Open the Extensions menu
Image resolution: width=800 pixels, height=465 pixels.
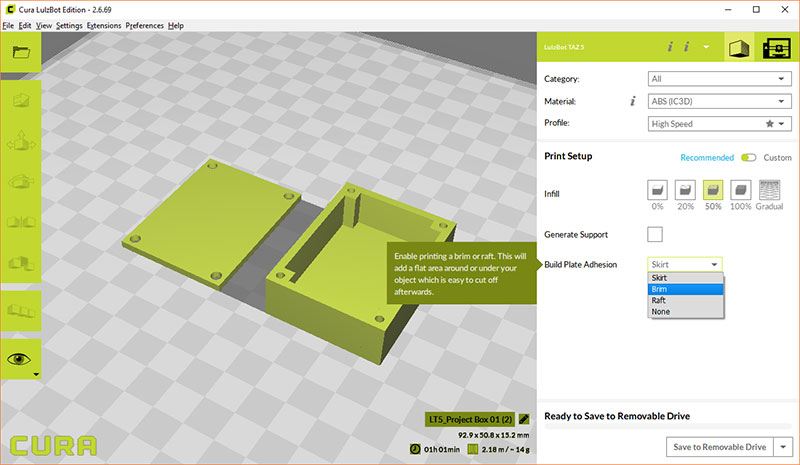pyautogui.click(x=104, y=26)
